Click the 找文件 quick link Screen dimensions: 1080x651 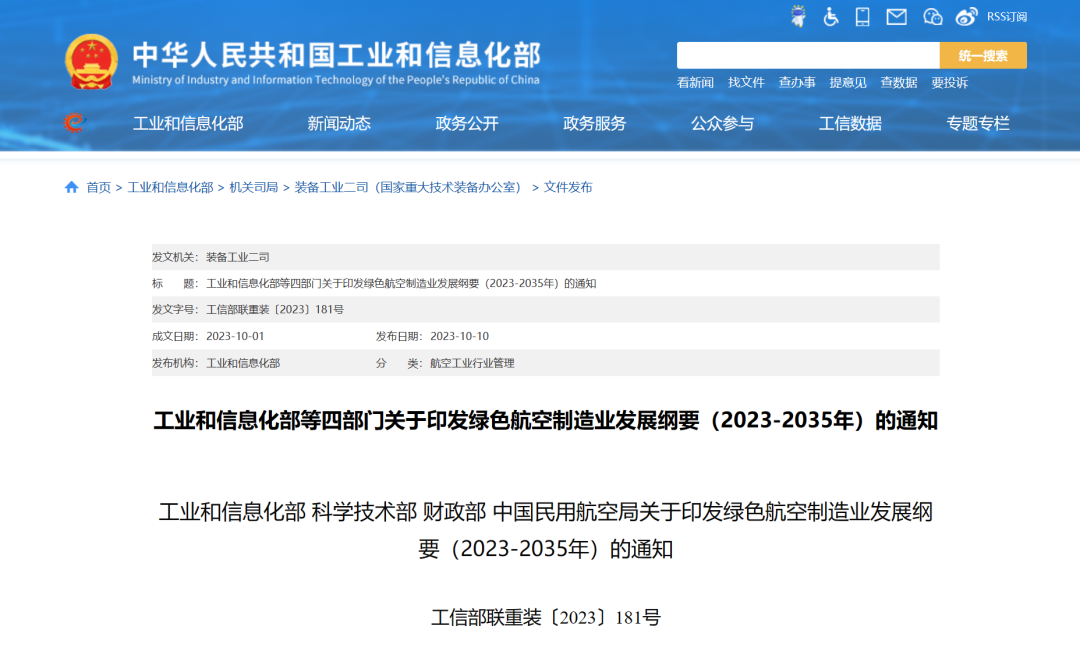[x=746, y=83]
